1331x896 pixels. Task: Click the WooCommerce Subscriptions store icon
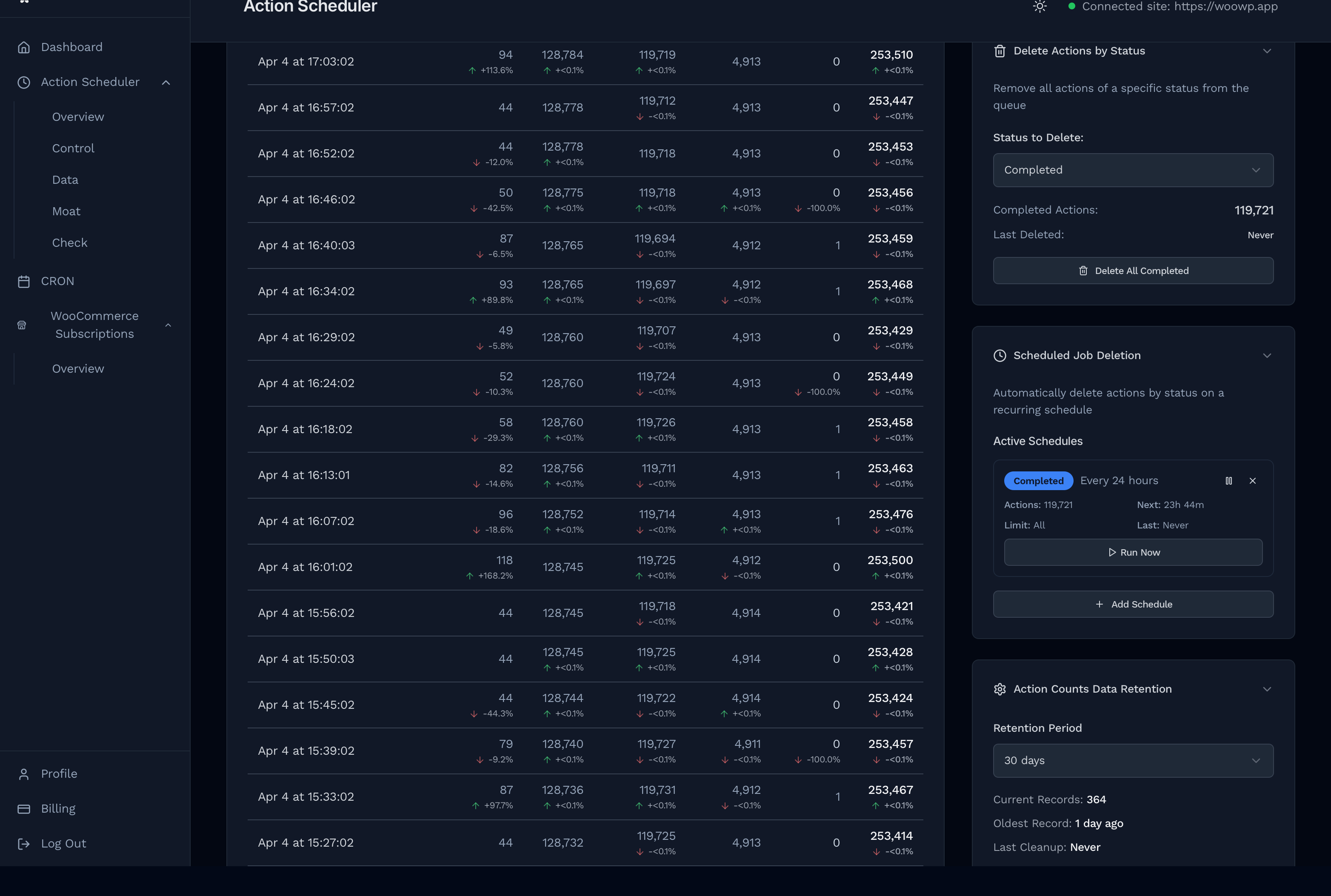[22, 325]
